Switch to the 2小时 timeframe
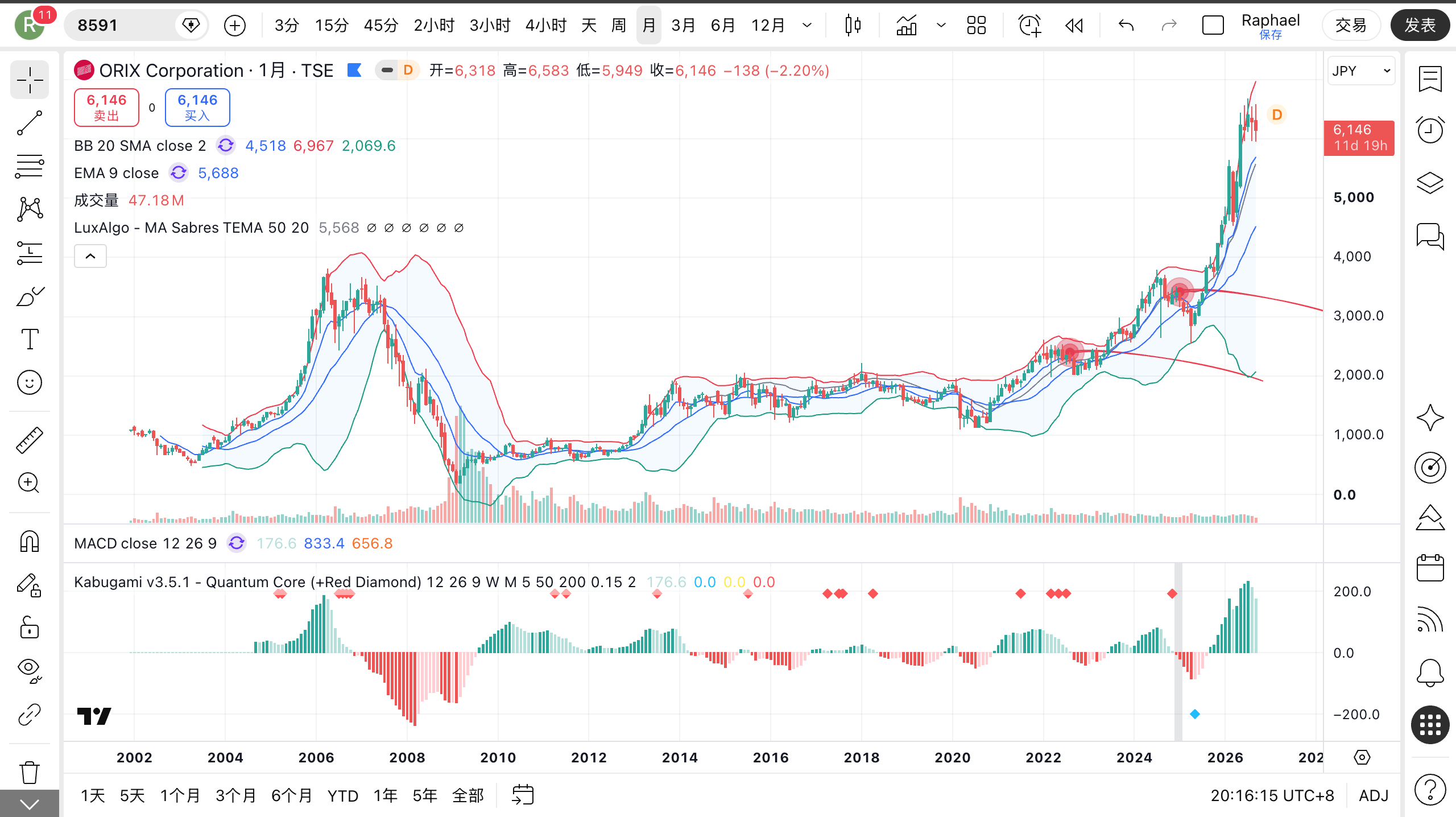This screenshot has height=817, width=1456. pyautogui.click(x=434, y=25)
